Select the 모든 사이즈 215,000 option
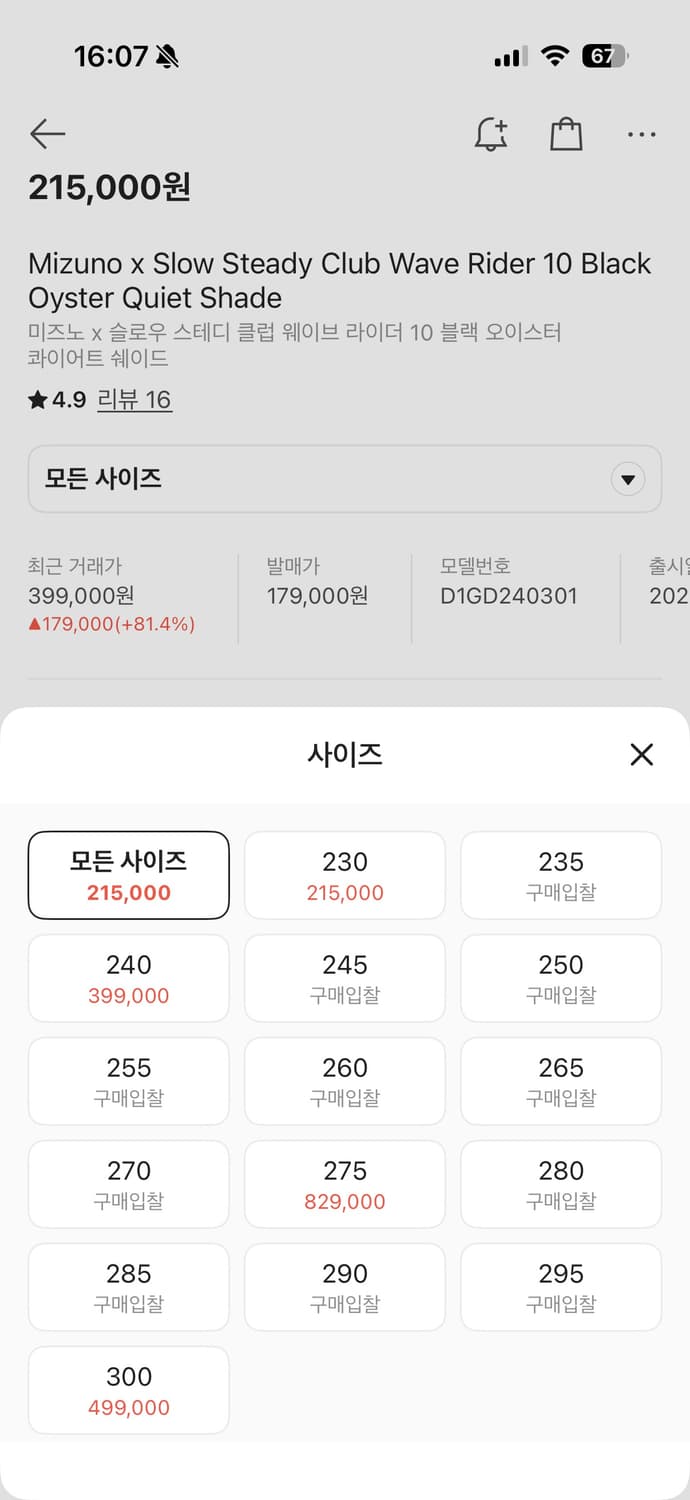The width and height of the screenshot is (690, 1500). click(129, 875)
